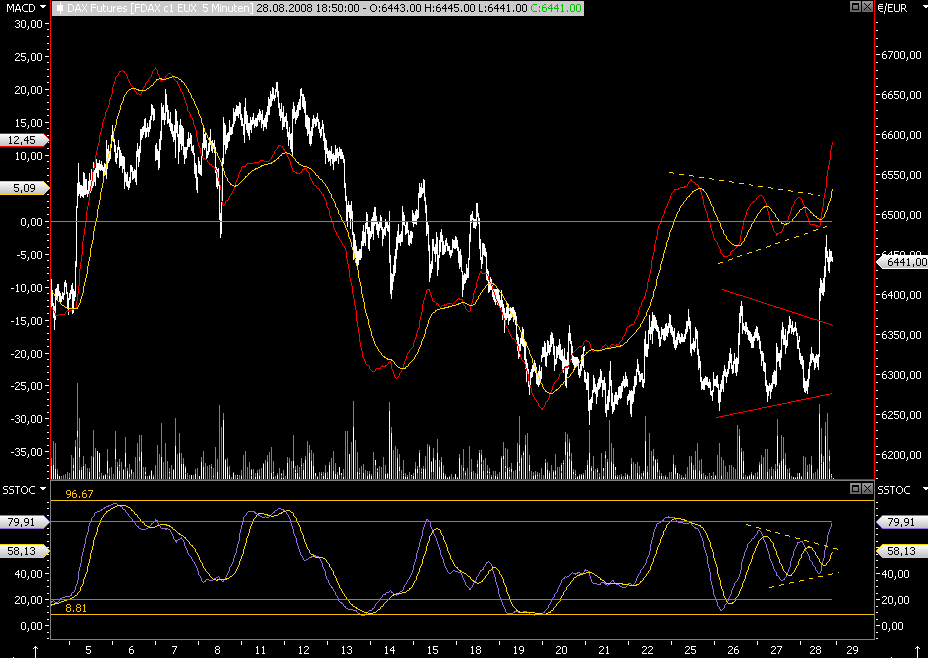Image resolution: width=928 pixels, height=658 pixels.
Task: Maximize the main DAX Futures chart panel
Action: click(855, 7)
